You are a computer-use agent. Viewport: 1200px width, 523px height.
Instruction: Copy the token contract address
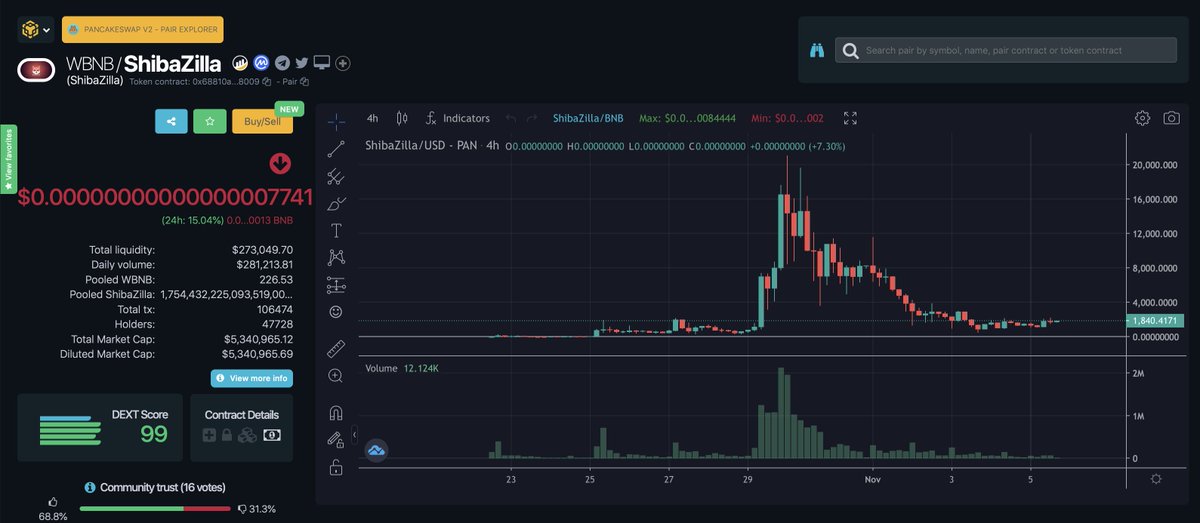point(267,81)
